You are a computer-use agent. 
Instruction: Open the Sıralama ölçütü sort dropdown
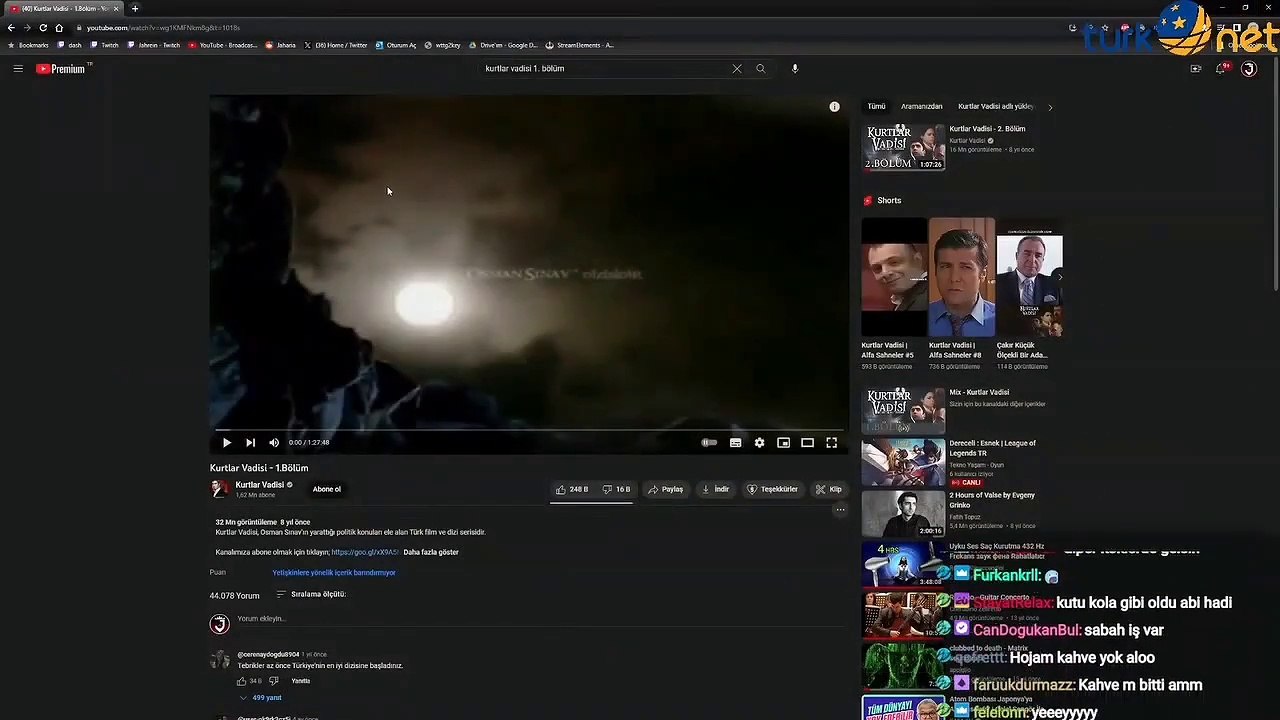point(311,594)
